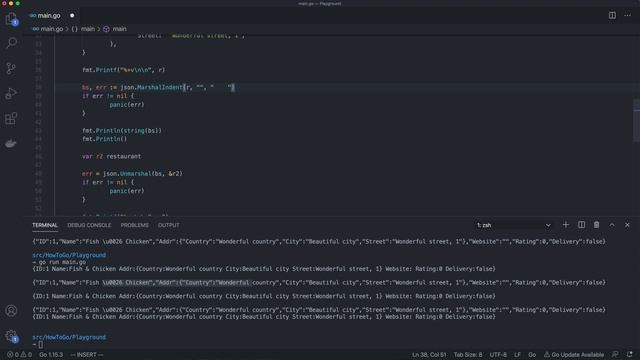Switch to the PROBLEMS tab
Viewport: 640px width, 360px height.
pyautogui.click(x=135, y=225)
